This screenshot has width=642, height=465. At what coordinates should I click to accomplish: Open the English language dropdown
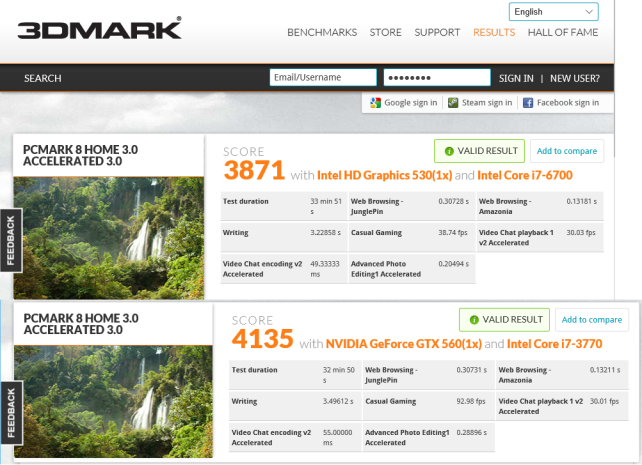(554, 12)
